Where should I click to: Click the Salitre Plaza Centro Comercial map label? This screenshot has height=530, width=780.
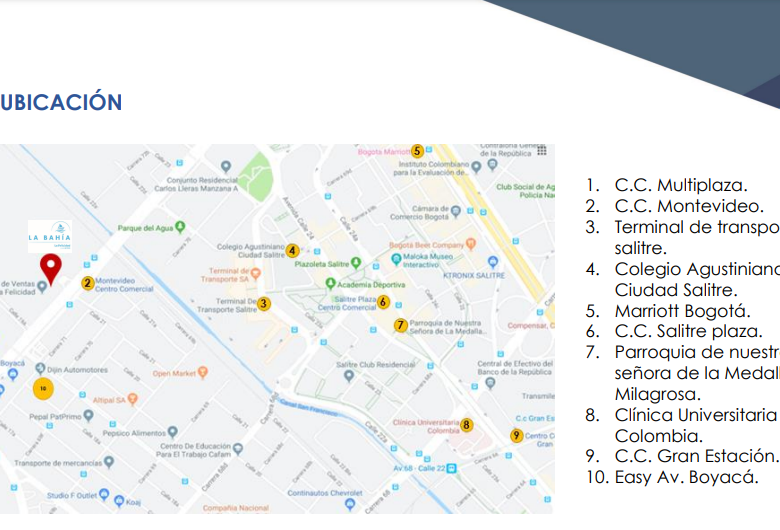(x=347, y=303)
